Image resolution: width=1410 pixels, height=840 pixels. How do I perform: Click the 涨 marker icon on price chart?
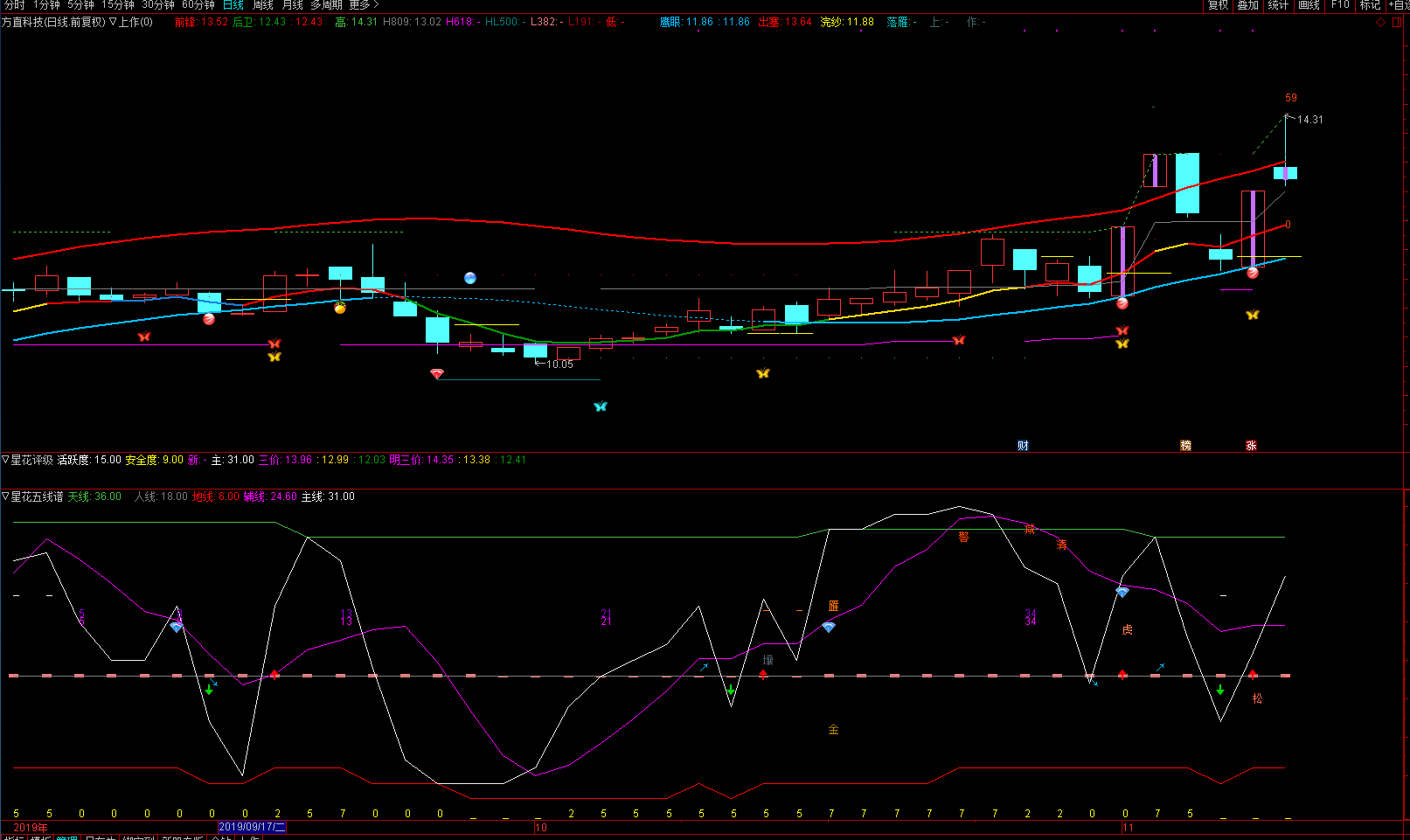point(1251,446)
